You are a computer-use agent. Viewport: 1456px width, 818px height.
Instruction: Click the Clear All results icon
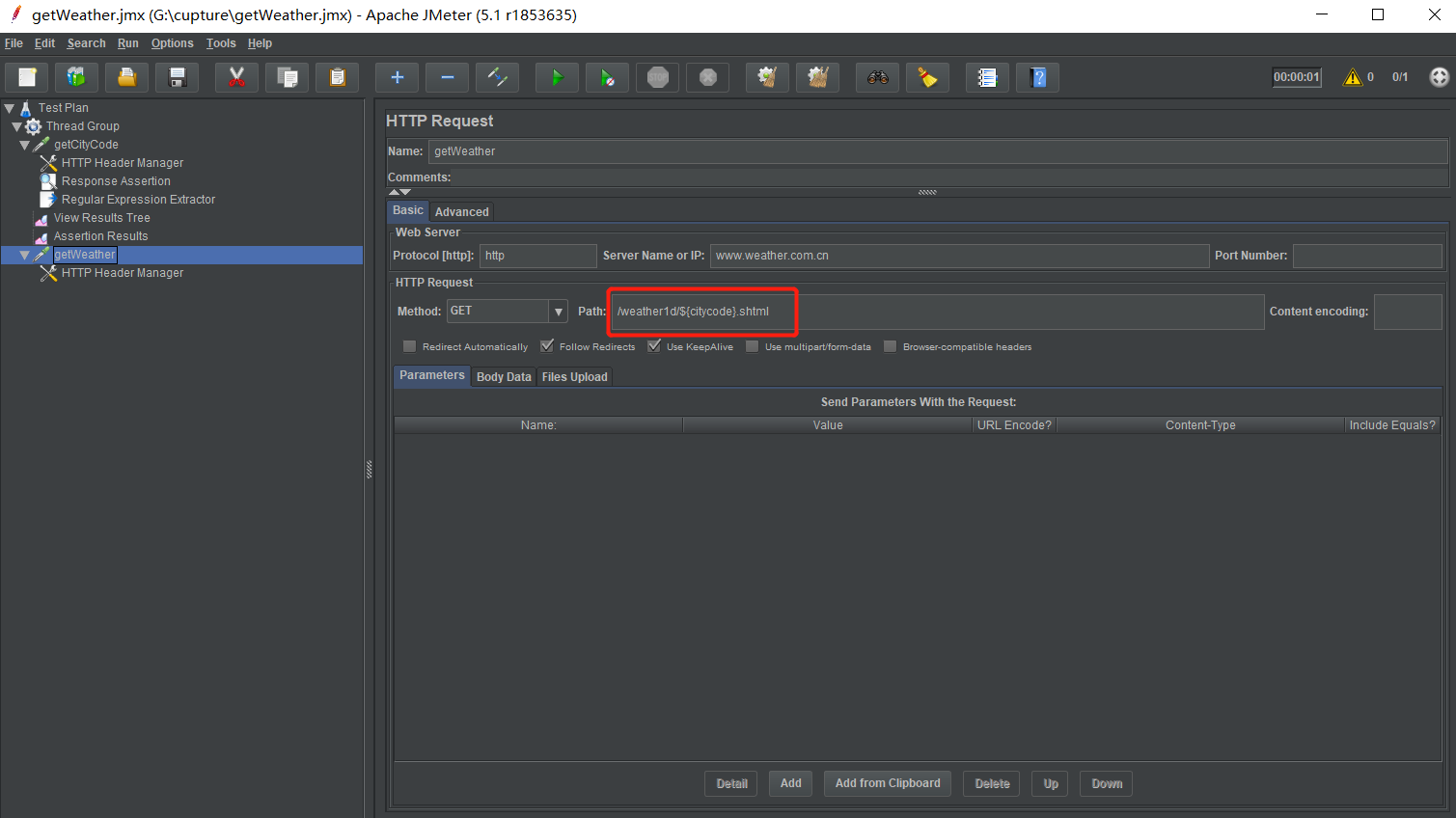(817, 77)
